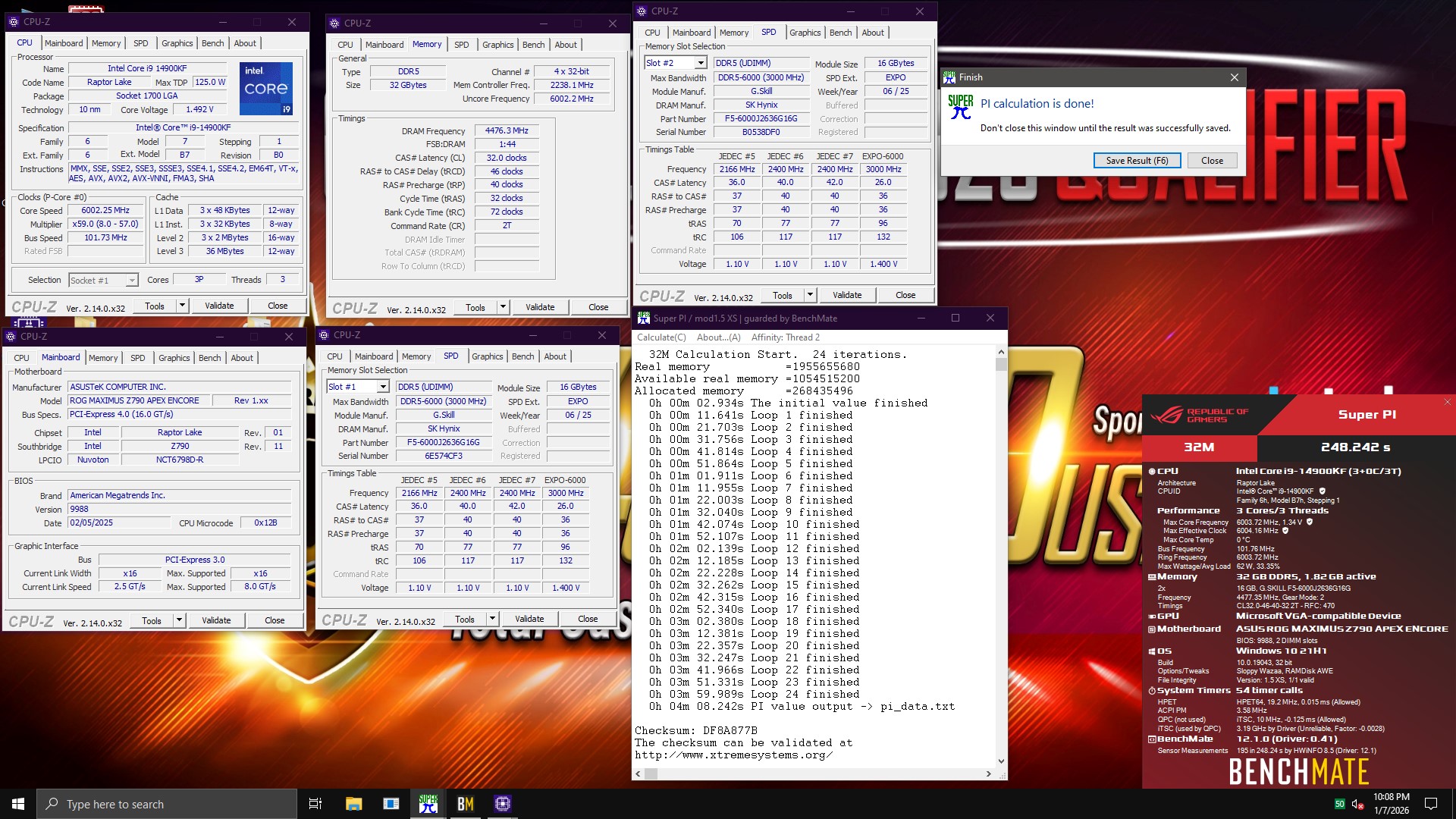Select the 'Checksum: DF8A877B' line in Super PI
1456x819 pixels.
tap(696, 731)
